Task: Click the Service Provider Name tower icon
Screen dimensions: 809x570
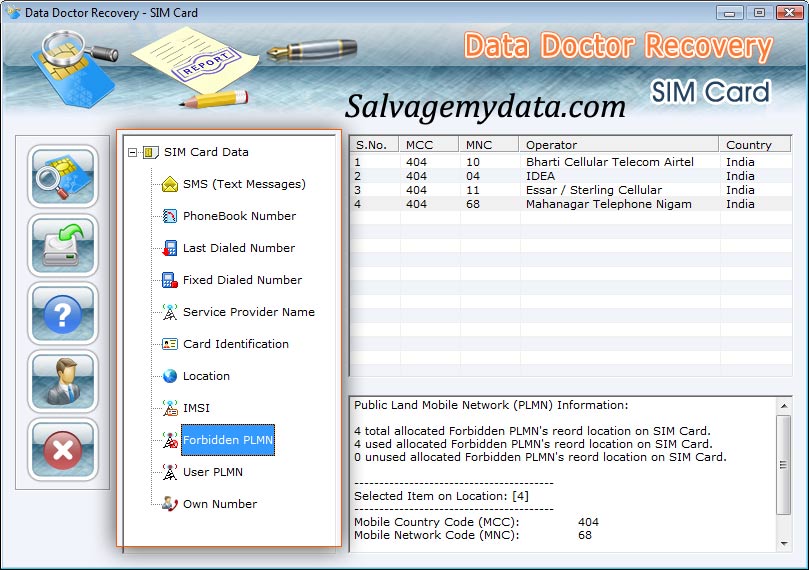Action: click(x=170, y=312)
